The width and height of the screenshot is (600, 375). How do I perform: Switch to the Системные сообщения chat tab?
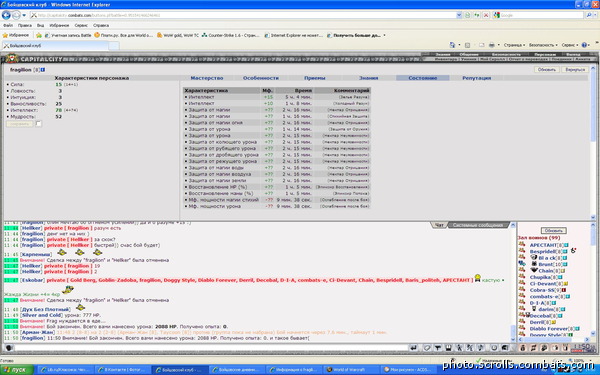[x=478, y=225]
